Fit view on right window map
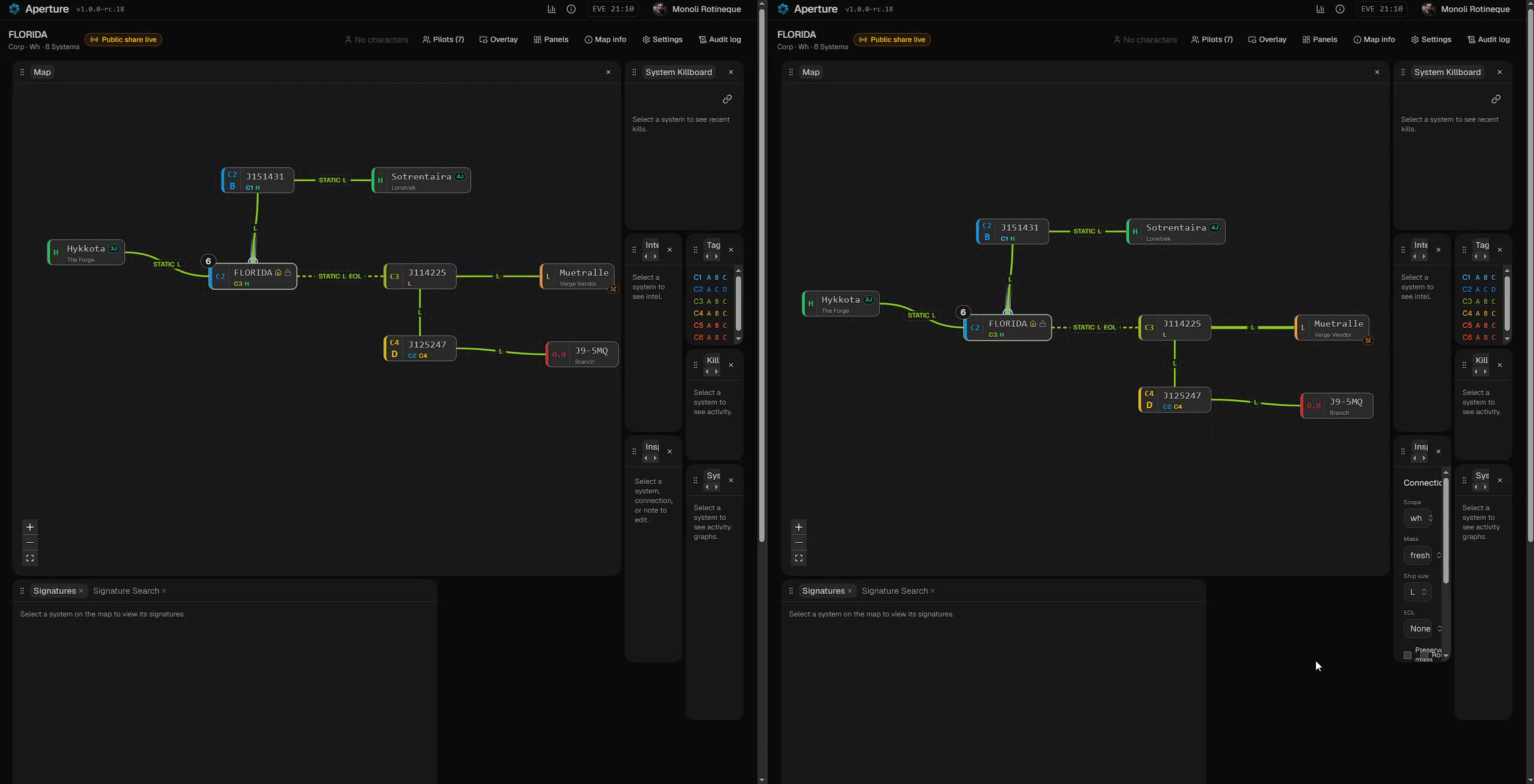1534x784 pixels. (799, 558)
